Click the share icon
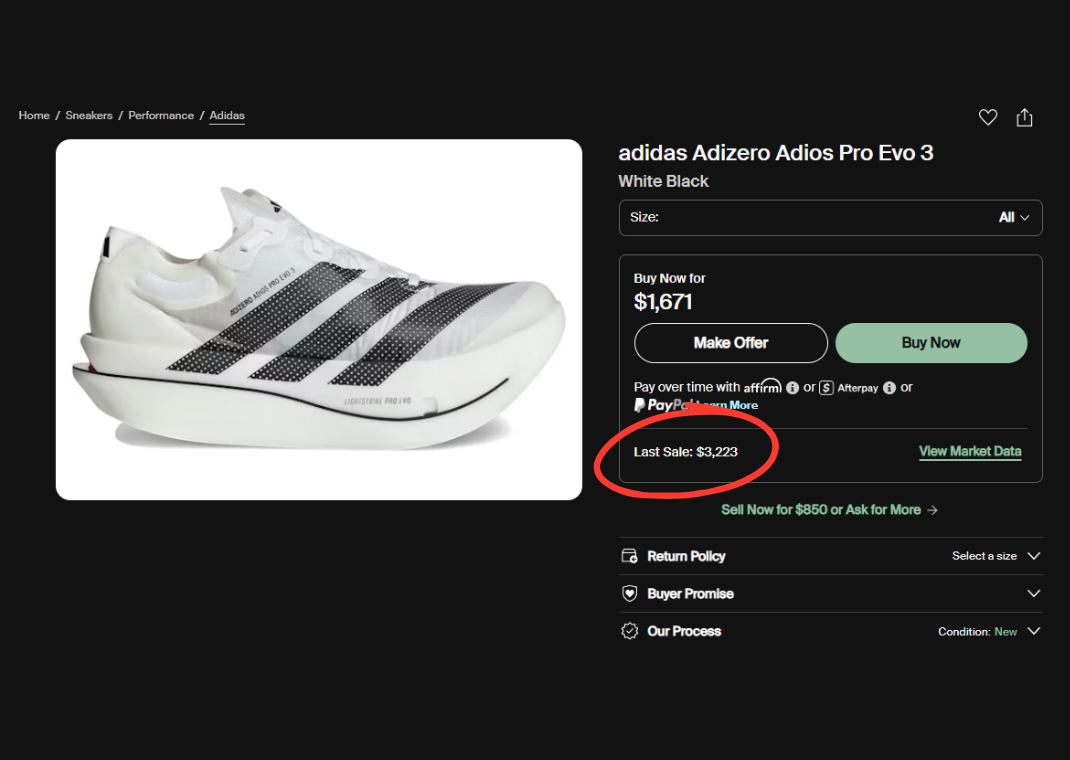 [x=1024, y=117]
